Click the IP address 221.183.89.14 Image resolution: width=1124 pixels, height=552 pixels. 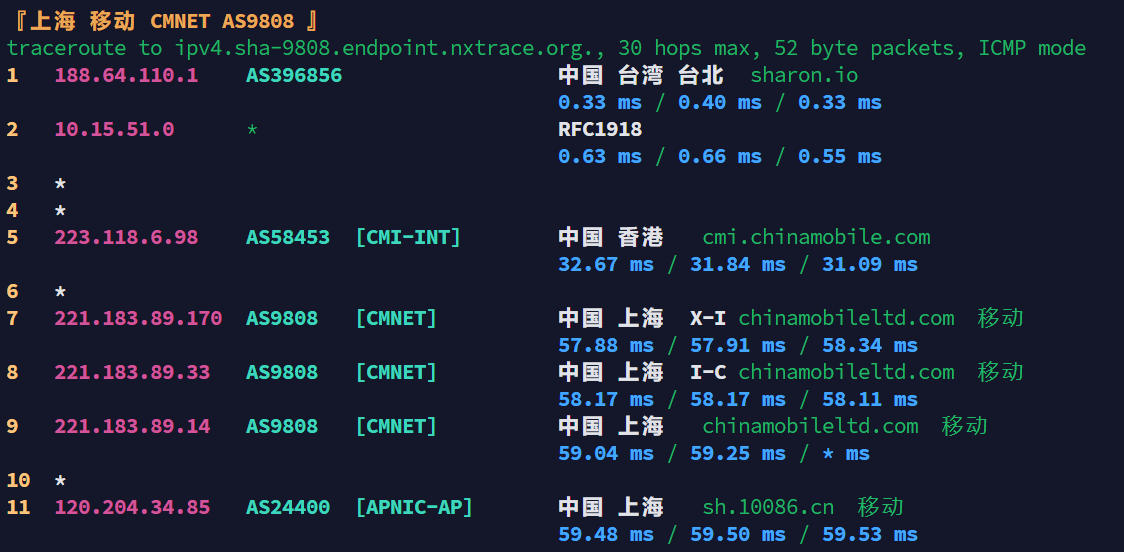[132, 426]
